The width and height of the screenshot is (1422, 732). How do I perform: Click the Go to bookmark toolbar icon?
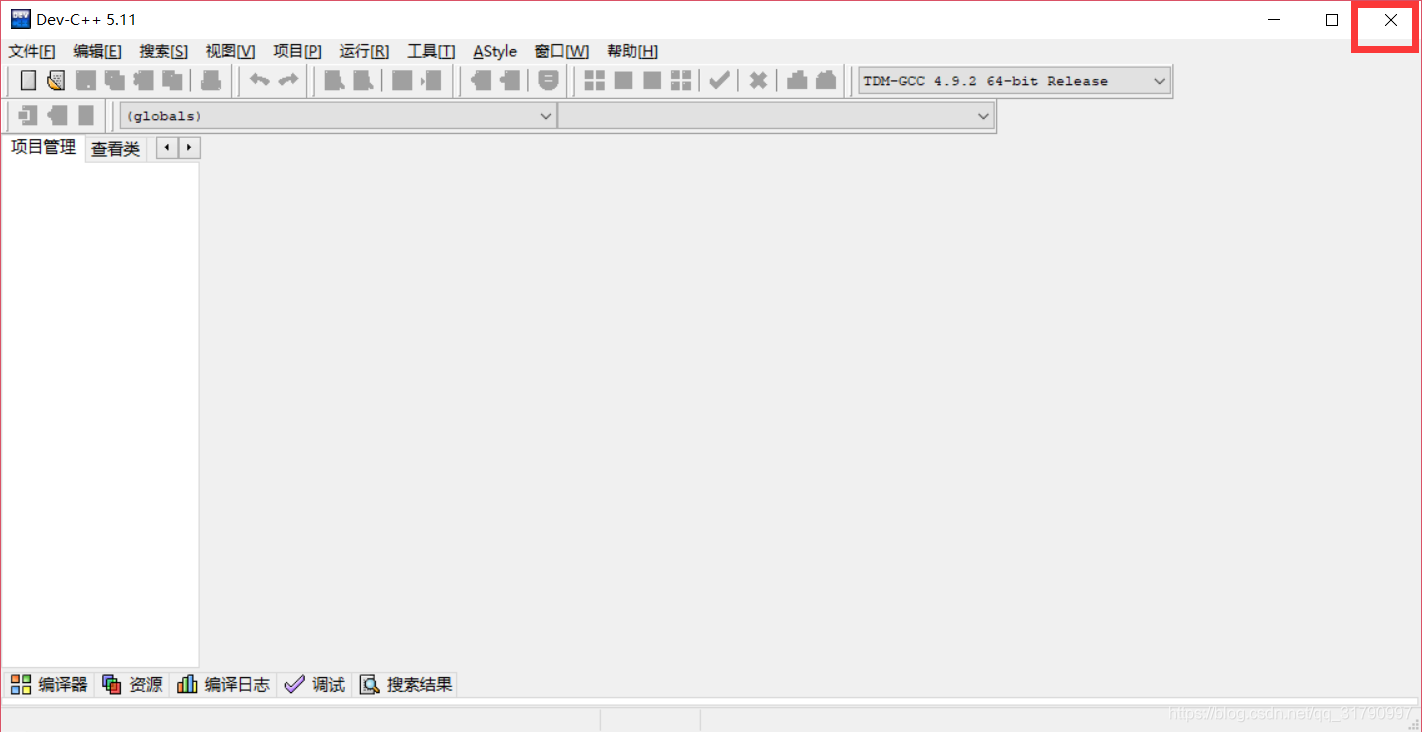86,116
